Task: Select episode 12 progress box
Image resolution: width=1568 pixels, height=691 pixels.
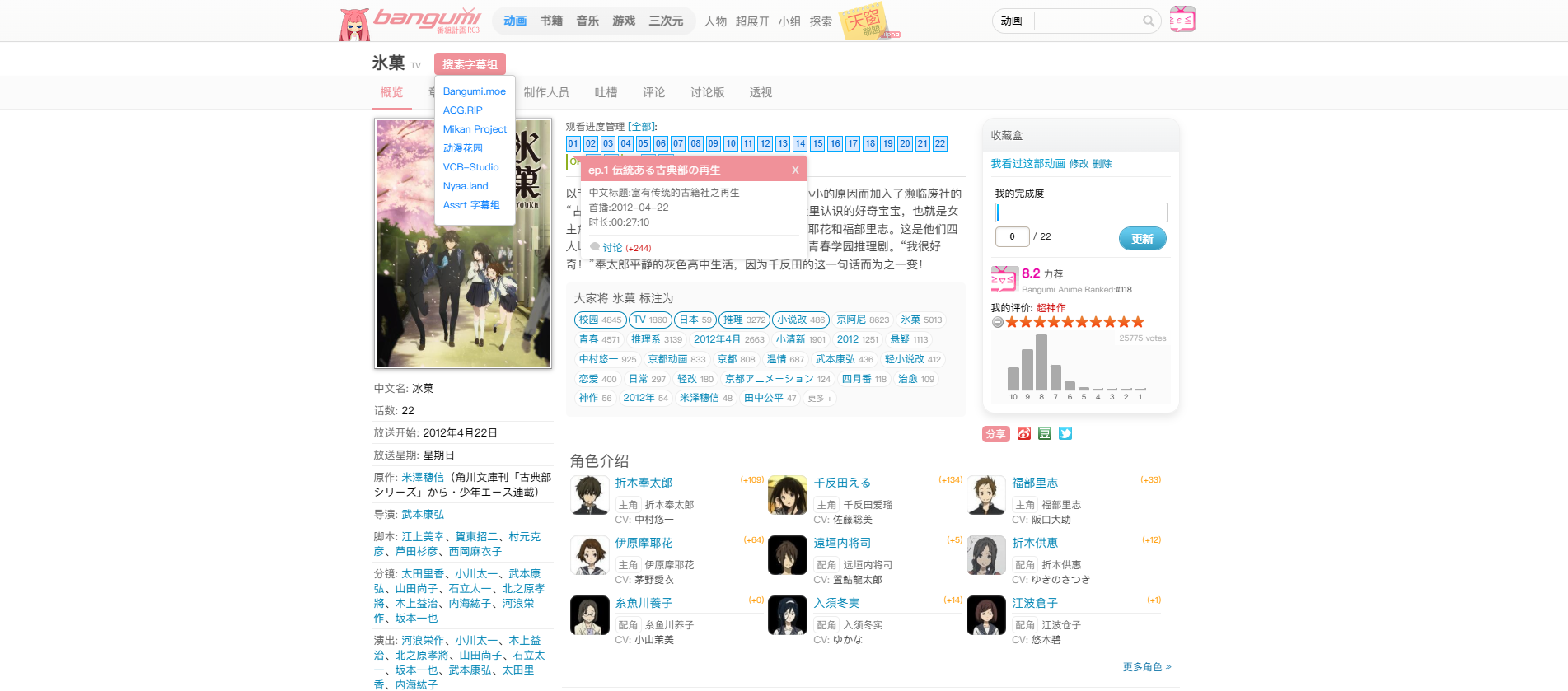Action: (x=765, y=143)
